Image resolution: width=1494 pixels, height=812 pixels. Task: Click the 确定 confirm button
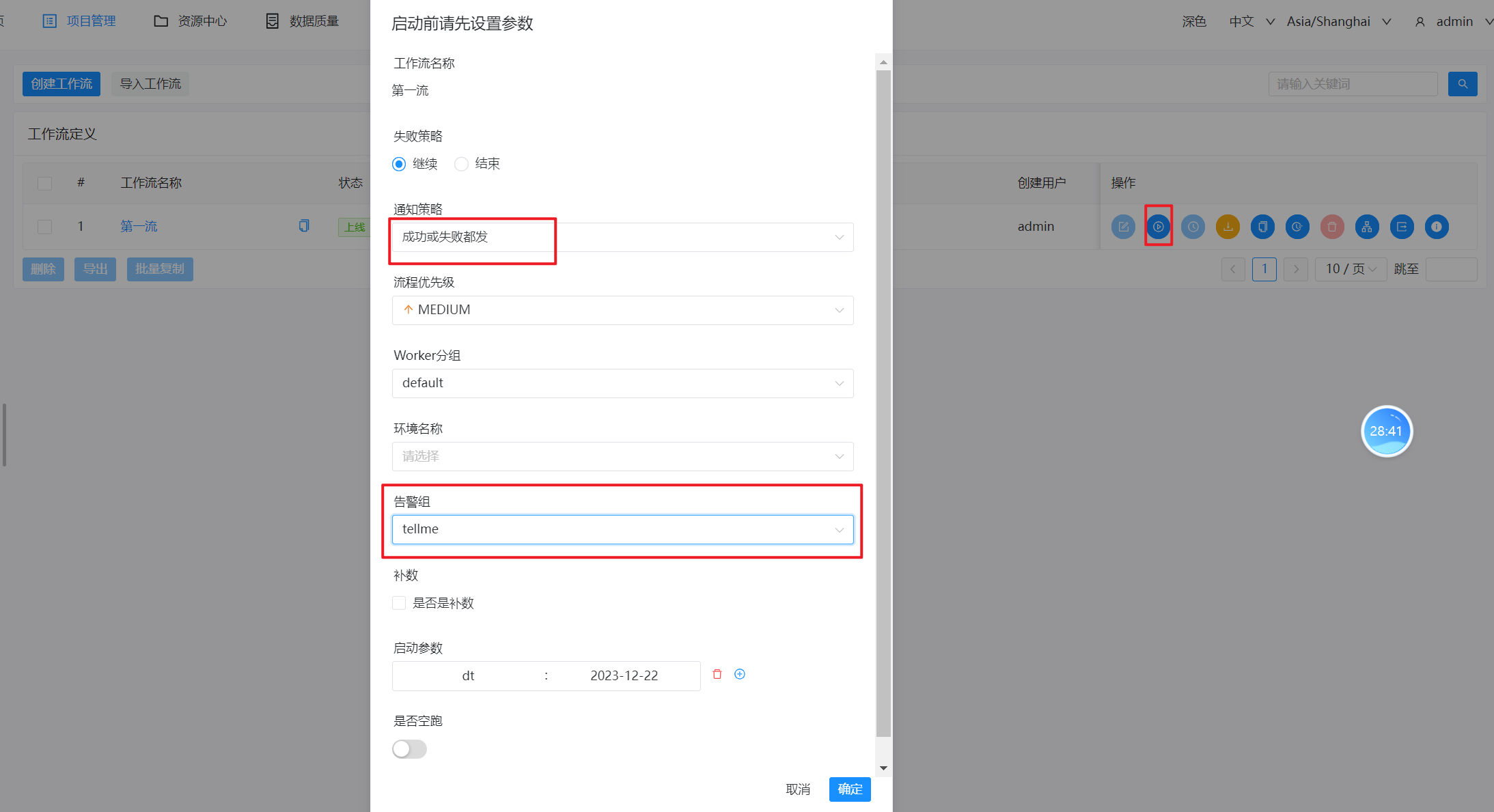click(x=849, y=789)
